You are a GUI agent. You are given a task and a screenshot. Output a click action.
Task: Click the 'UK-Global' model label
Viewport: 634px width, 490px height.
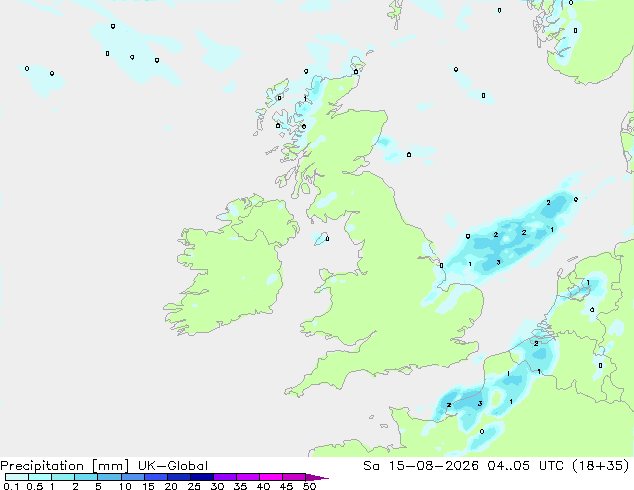[173, 466]
